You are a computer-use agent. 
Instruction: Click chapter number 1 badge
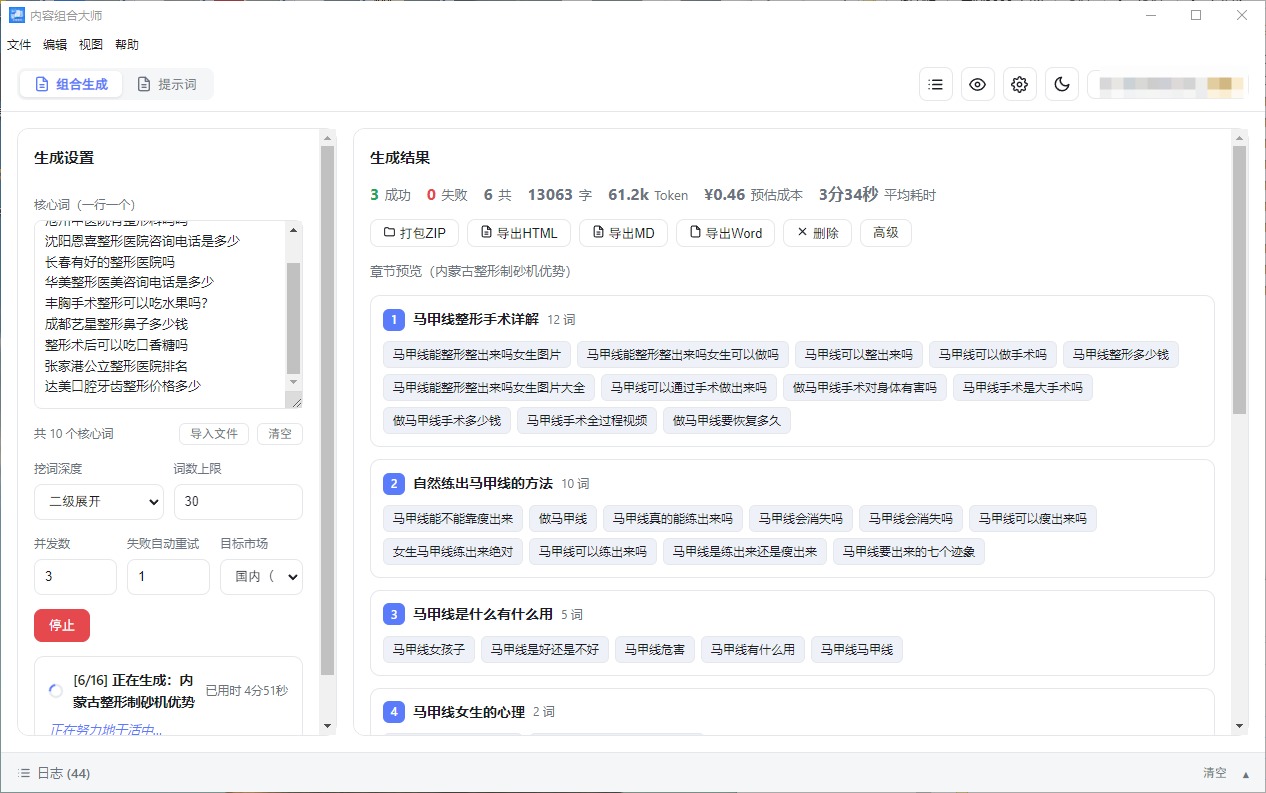tap(394, 320)
